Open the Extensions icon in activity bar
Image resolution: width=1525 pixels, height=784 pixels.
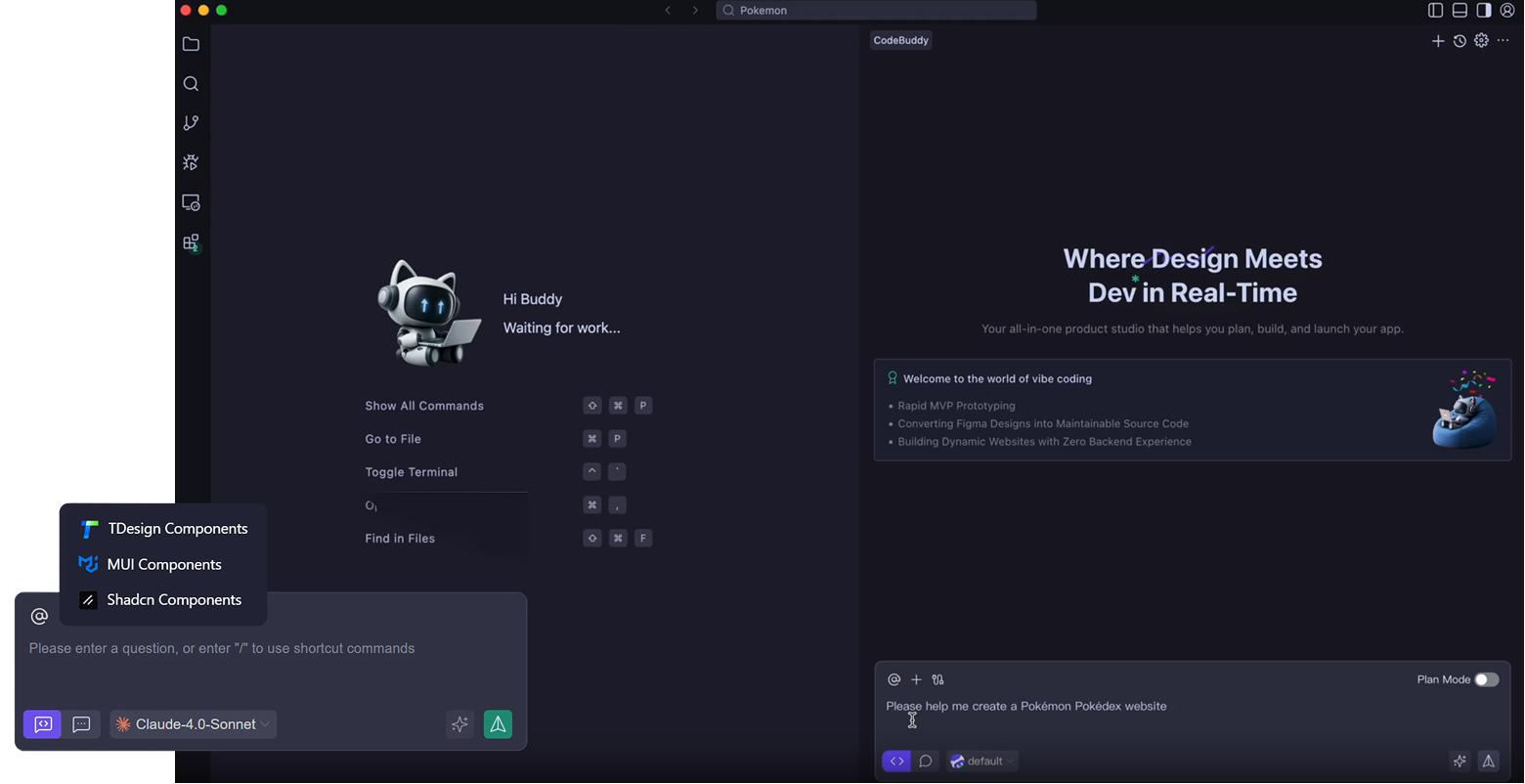pos(191,242)
